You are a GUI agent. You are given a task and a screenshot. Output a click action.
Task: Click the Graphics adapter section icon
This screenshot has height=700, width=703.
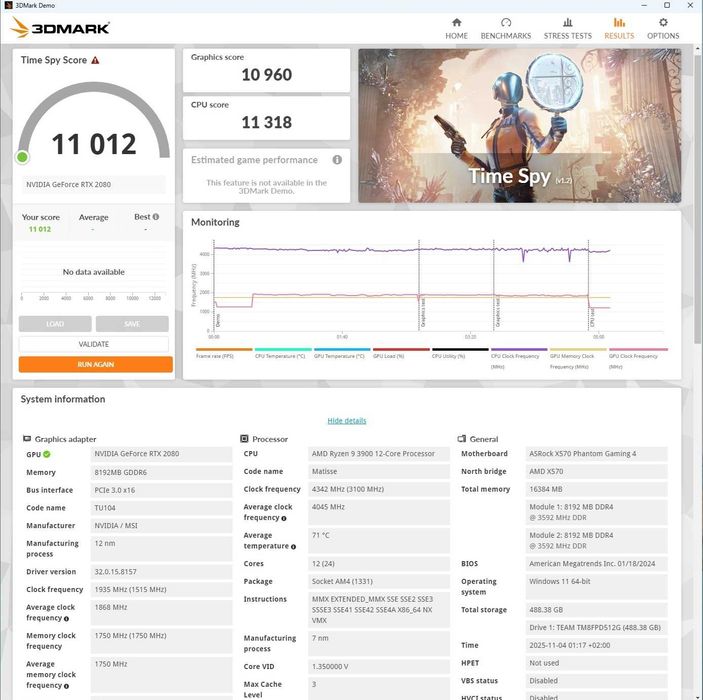point(27,439)
